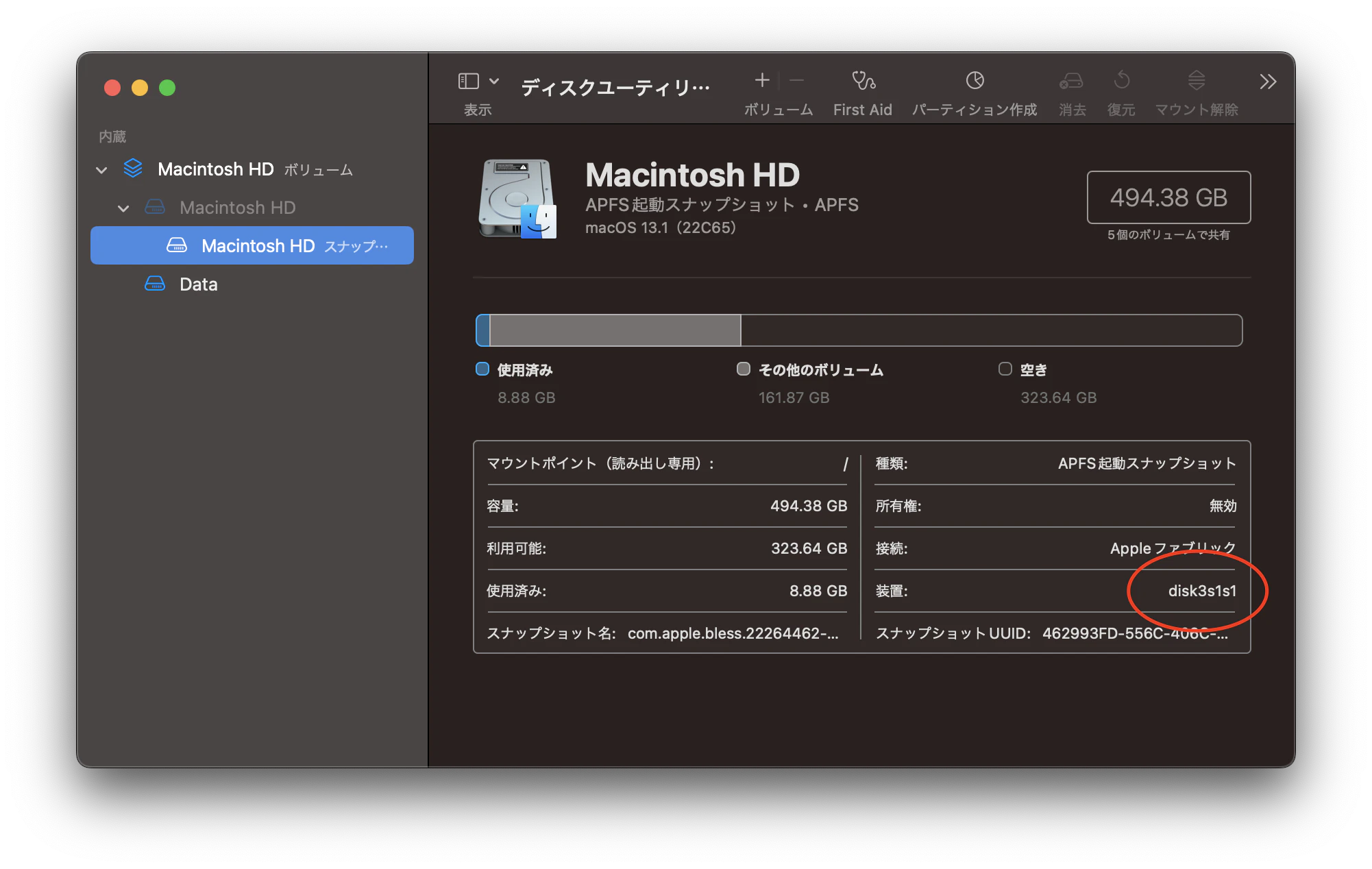Image resolution: width=1372 pixels, height=869 pixels.
Task: Click the layered volume group icon
Action: tap(133, 169)
